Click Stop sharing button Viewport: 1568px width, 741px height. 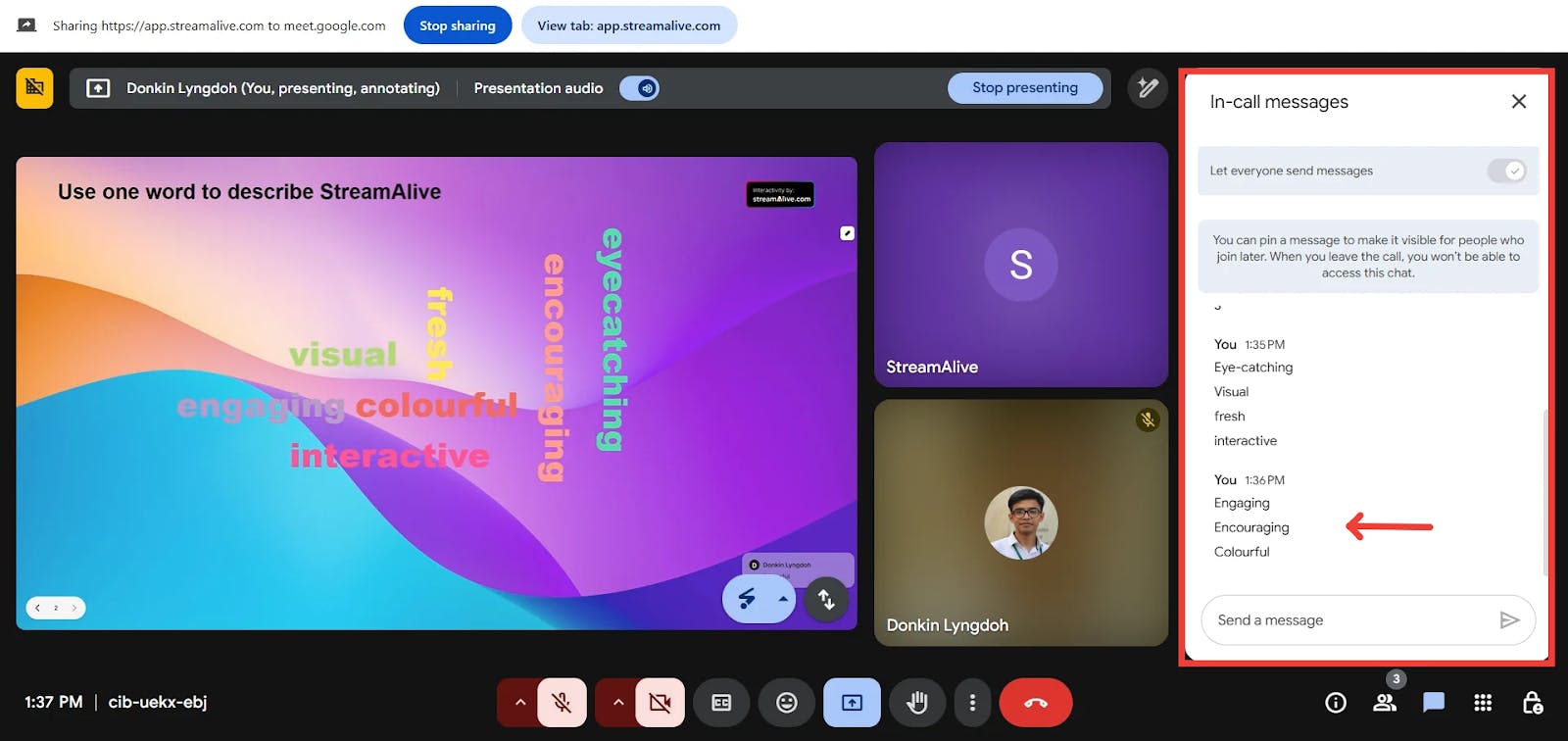tap(458, 25)
